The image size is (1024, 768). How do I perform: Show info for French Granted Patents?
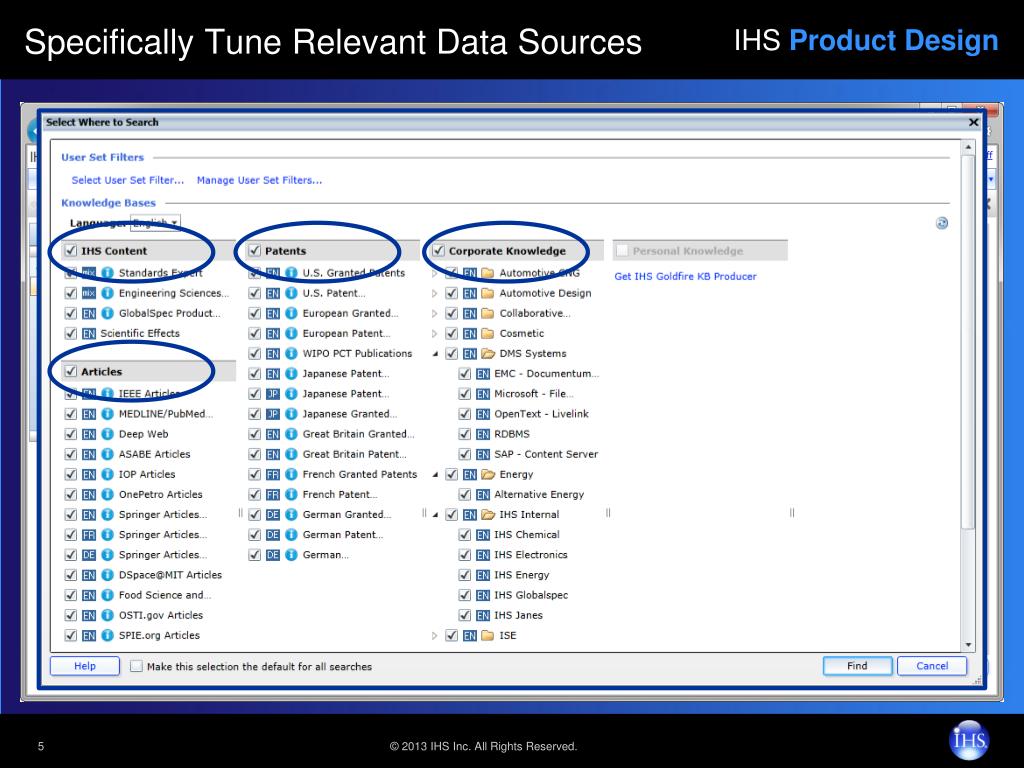(x=291, y=474)
